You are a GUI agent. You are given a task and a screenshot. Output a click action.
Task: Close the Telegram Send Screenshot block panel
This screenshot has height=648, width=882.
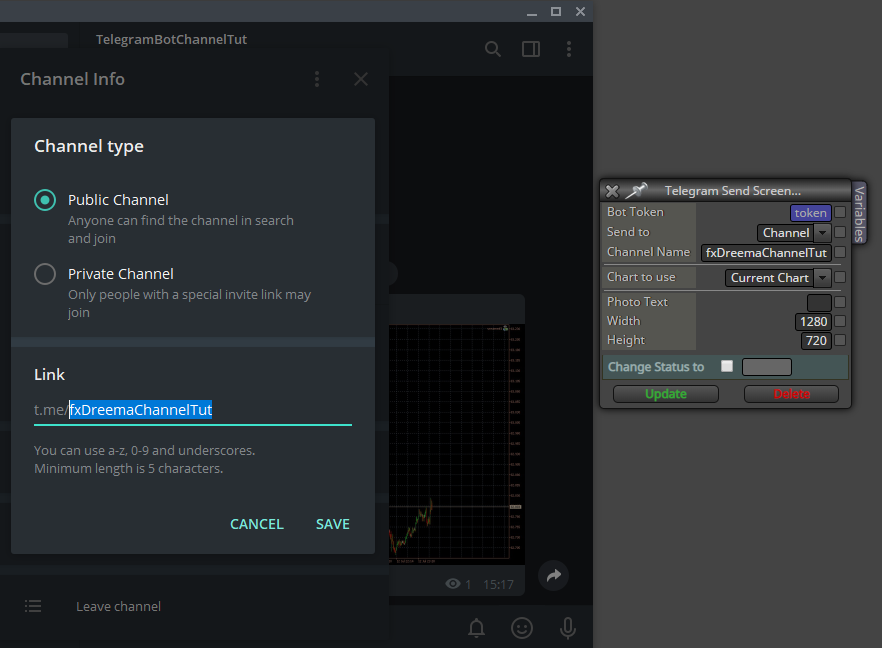point(613,191)
